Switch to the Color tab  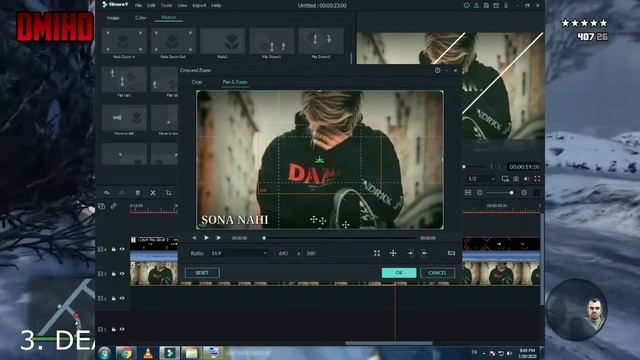[140, 18]
